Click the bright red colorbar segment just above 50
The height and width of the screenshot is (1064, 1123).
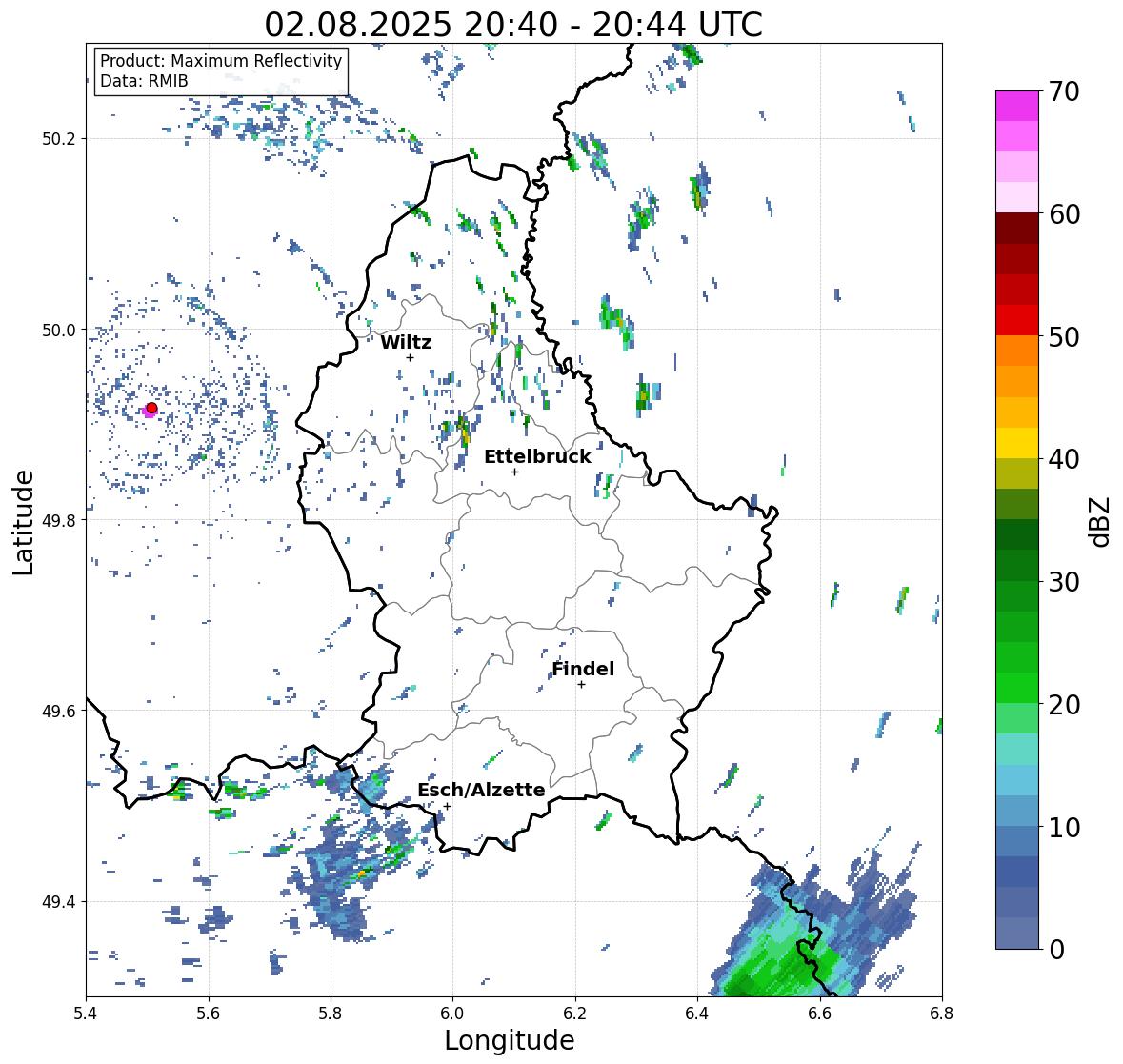click(x=1017, y=320)
